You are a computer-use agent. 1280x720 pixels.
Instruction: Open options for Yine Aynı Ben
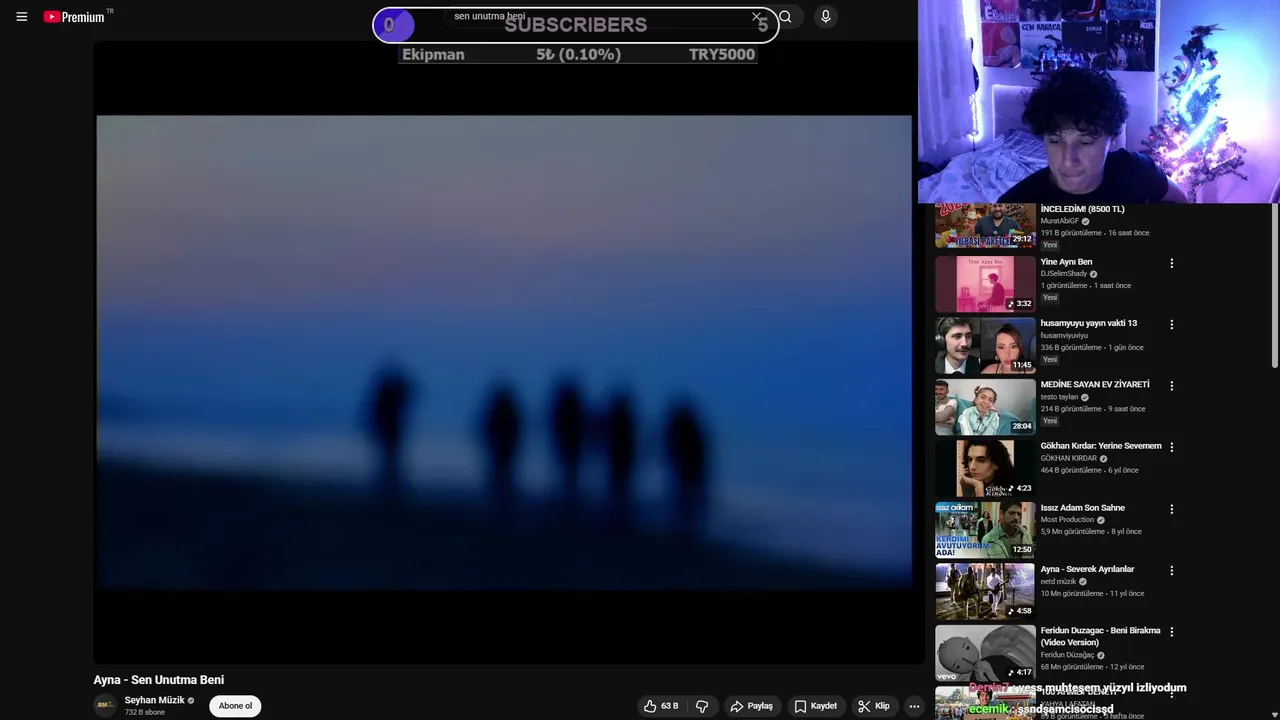point(1172,263)
